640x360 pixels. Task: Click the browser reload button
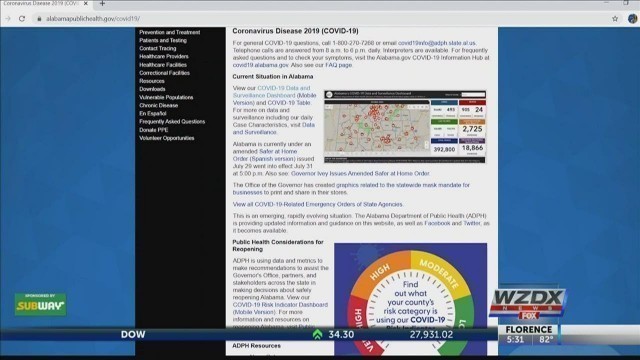tap(22, 19)
